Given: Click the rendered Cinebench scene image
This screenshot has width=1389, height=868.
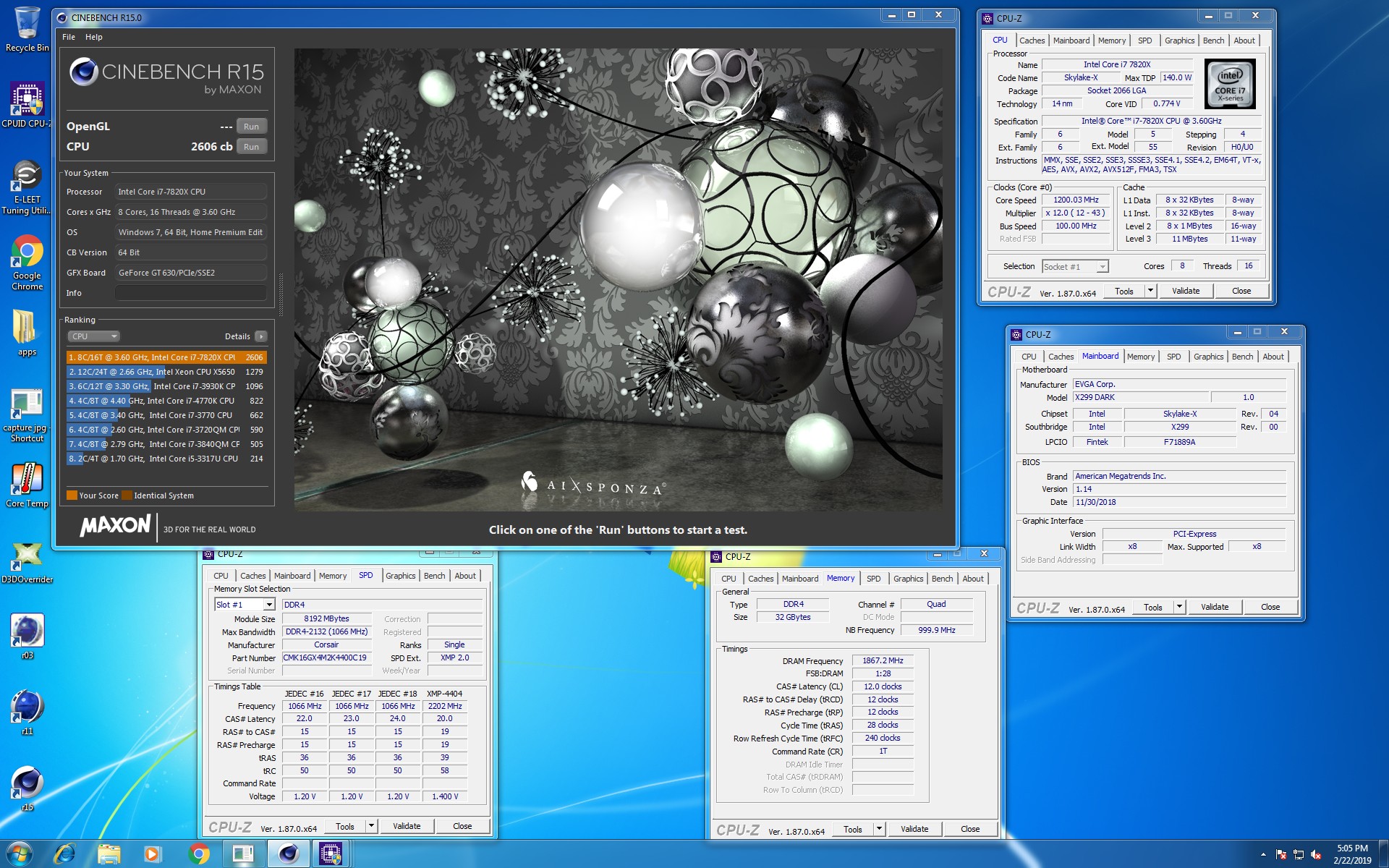Looking at the screenshot, I should pyautogui.click(x=618, y=280).
